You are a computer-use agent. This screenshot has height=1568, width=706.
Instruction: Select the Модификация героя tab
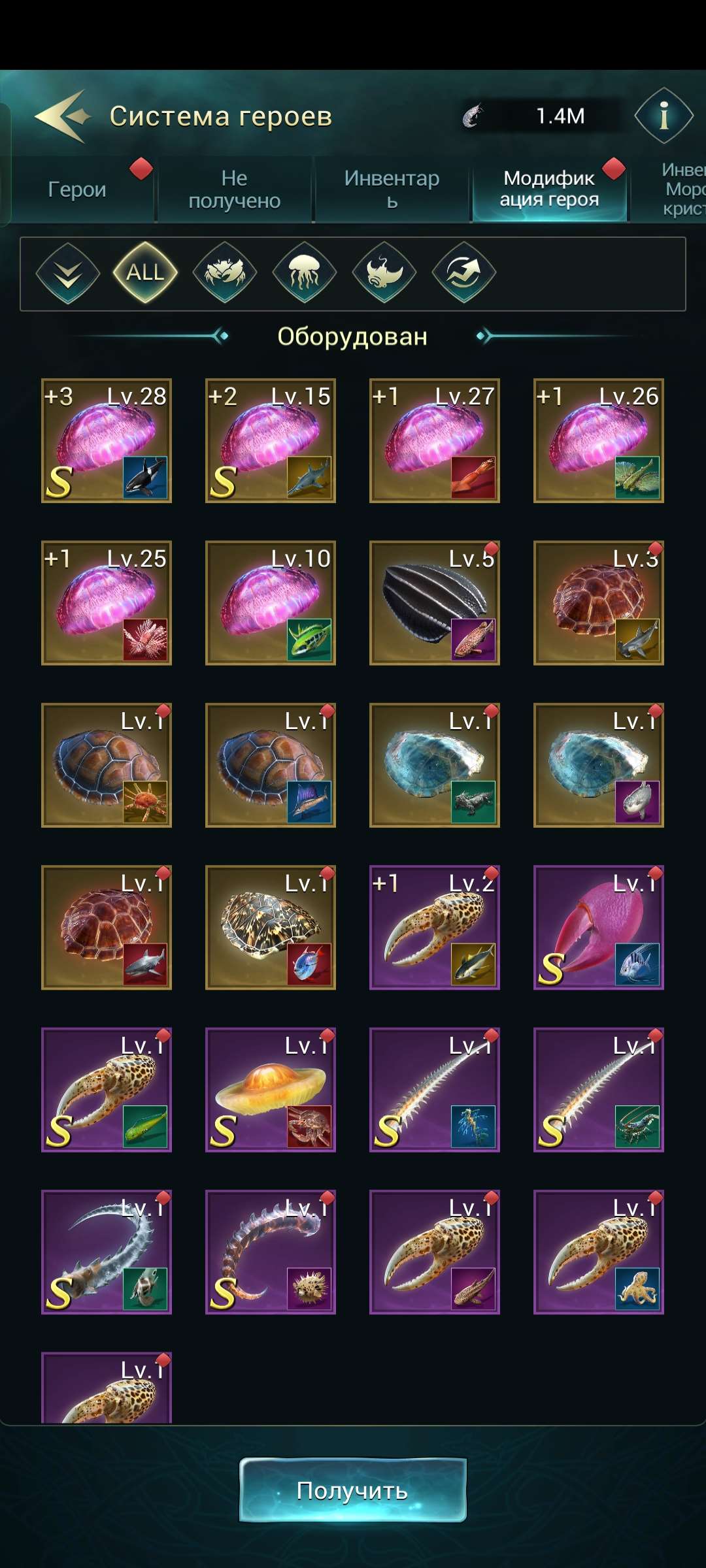coord(549,189)
